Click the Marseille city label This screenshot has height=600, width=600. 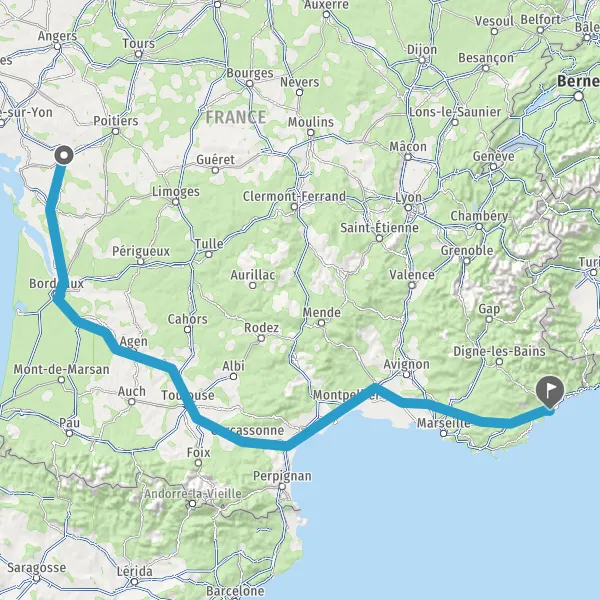[443, 423]
